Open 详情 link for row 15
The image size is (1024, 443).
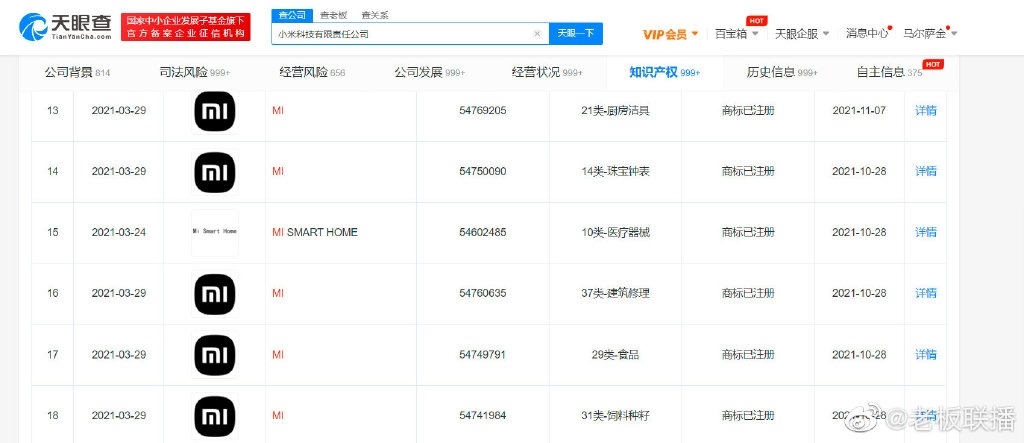(x=925, y=232)
